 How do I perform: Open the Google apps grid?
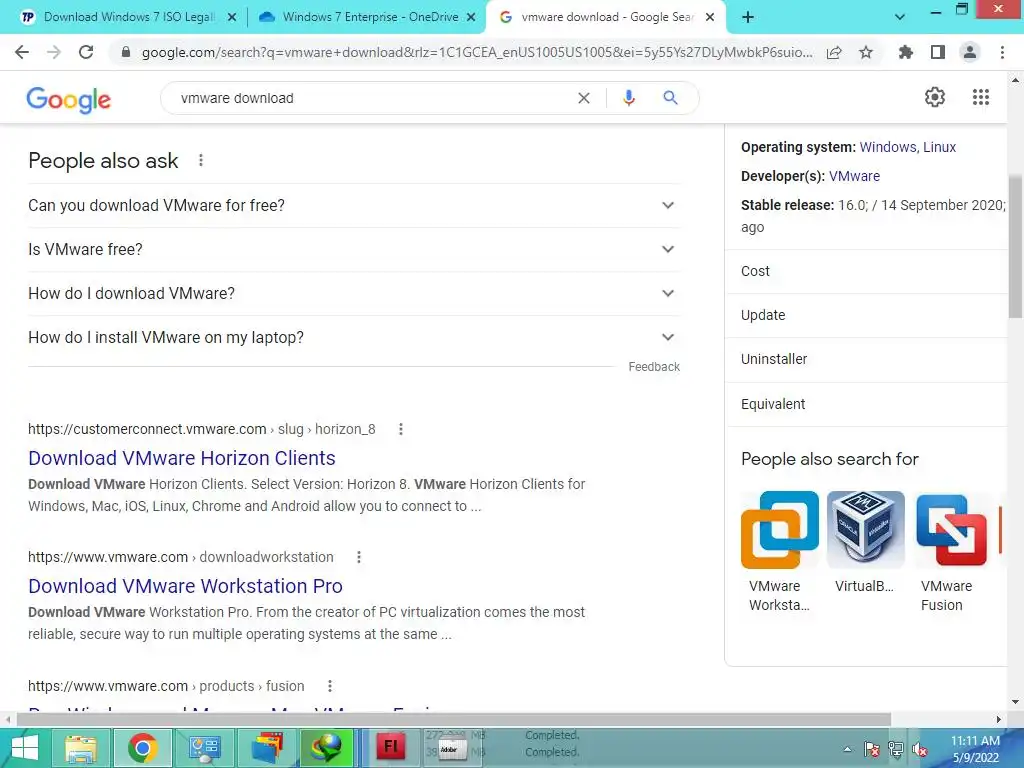pos(981,97)
